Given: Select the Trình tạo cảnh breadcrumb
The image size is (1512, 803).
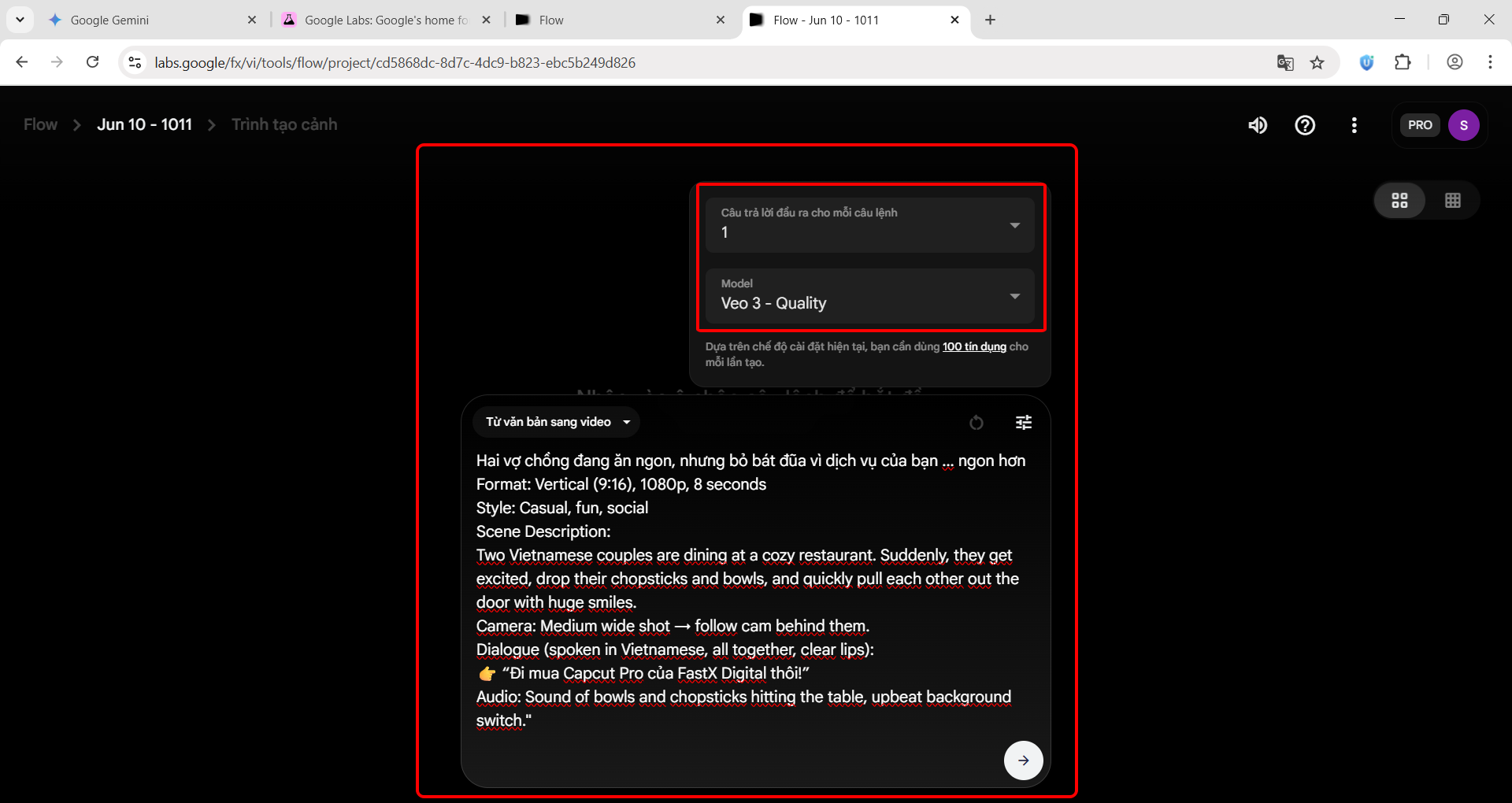Looking at the screenshot, I should coord(284,124).
